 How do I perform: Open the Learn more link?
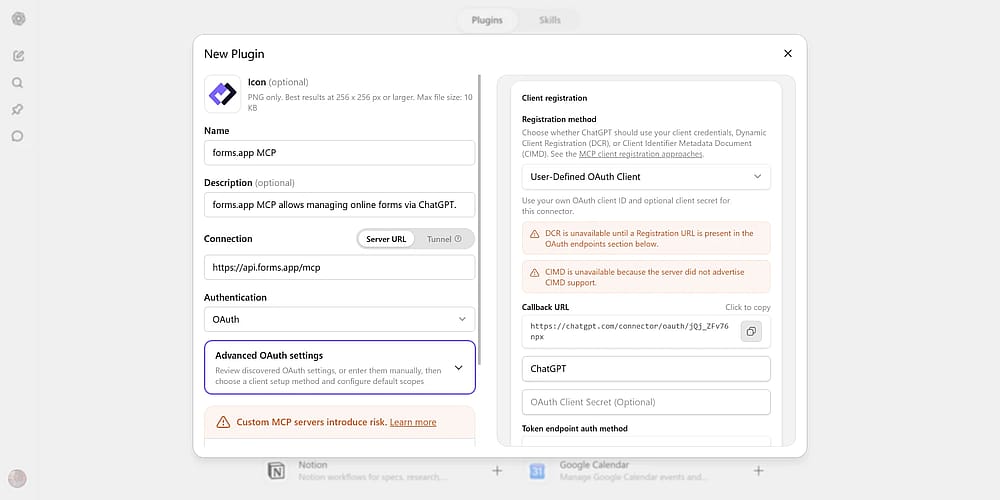pyautogui.click(x=413, y=422)
